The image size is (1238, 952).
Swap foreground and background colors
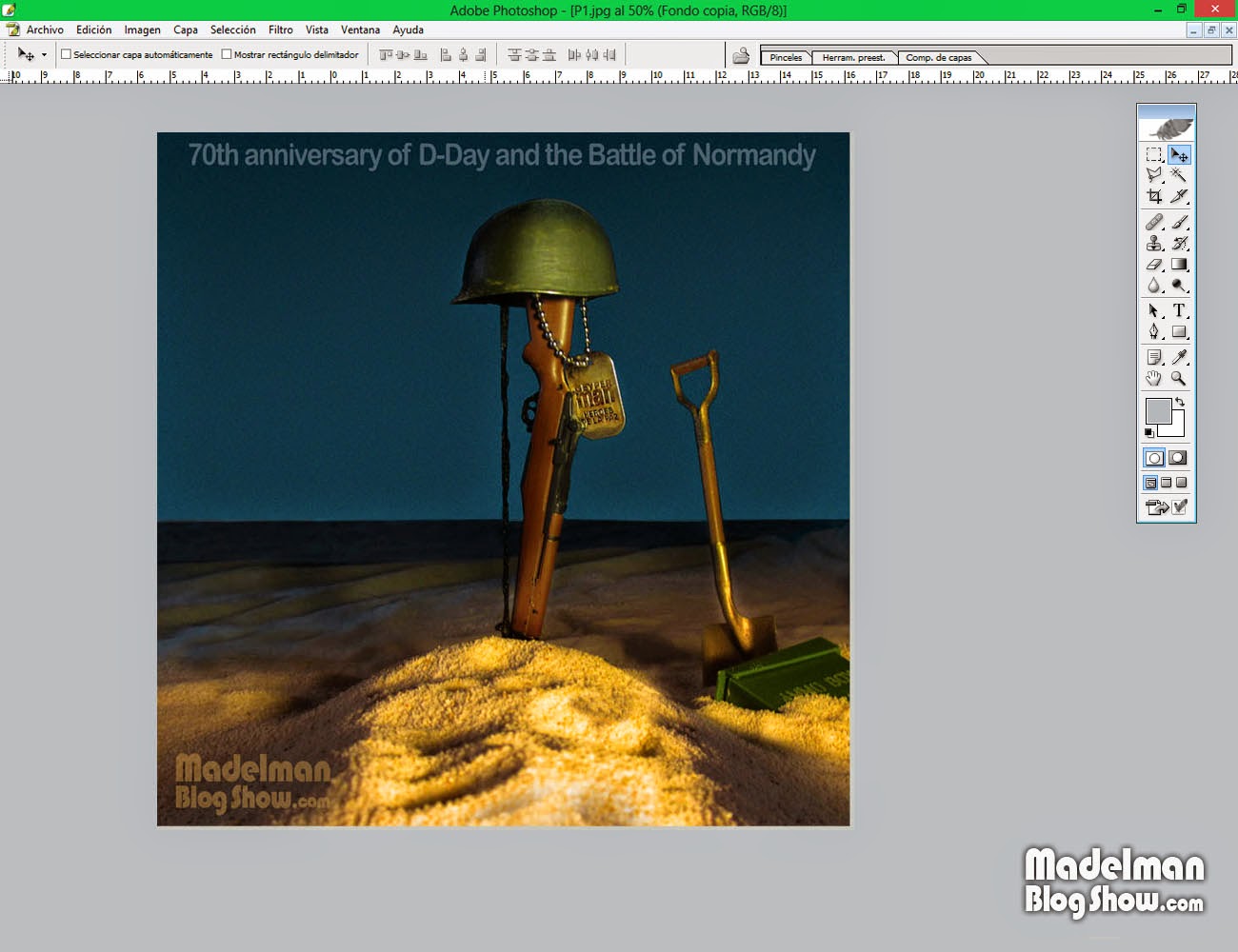1180,403
